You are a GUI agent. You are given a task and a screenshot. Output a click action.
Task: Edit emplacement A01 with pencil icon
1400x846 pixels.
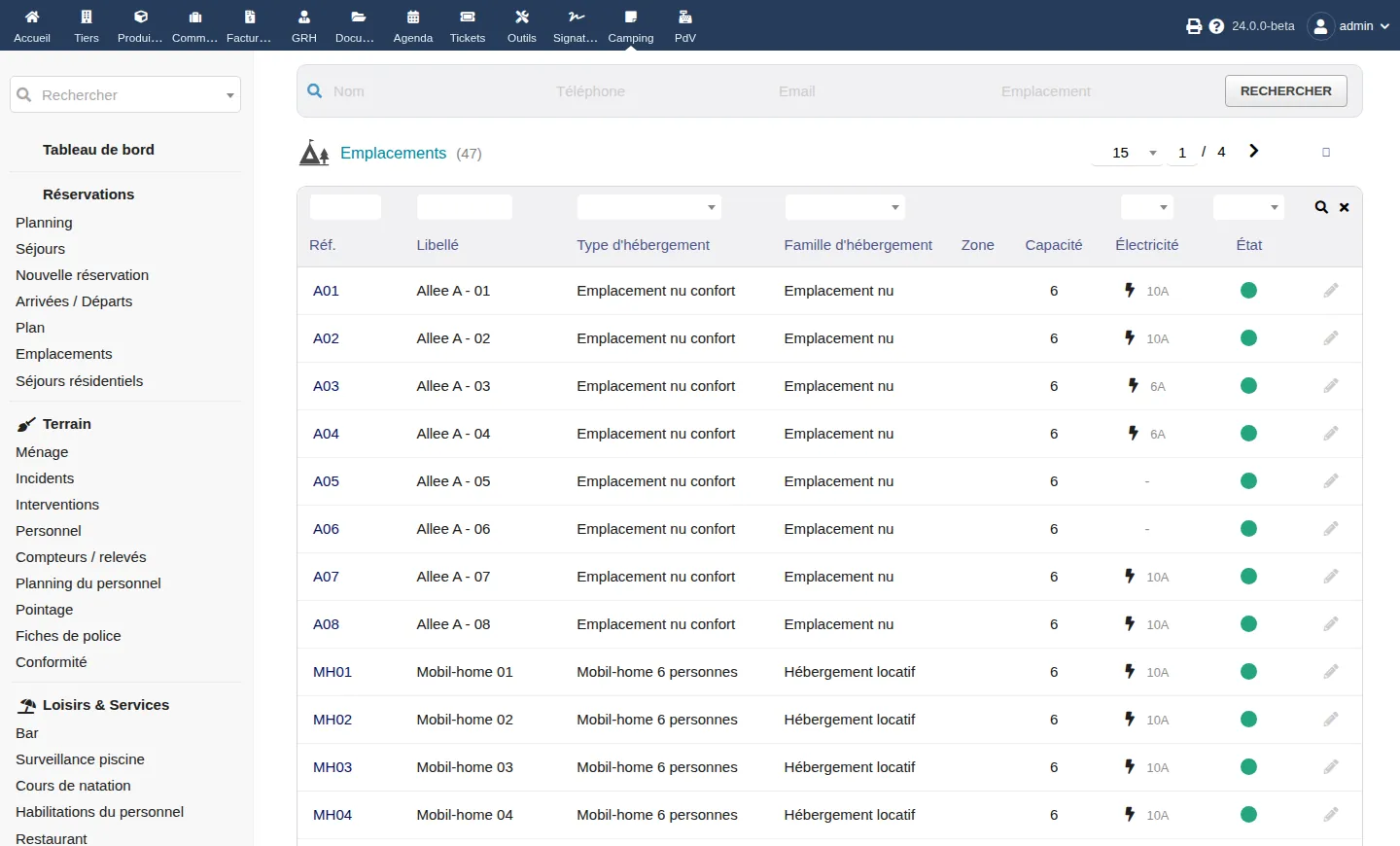[1331, 291]
